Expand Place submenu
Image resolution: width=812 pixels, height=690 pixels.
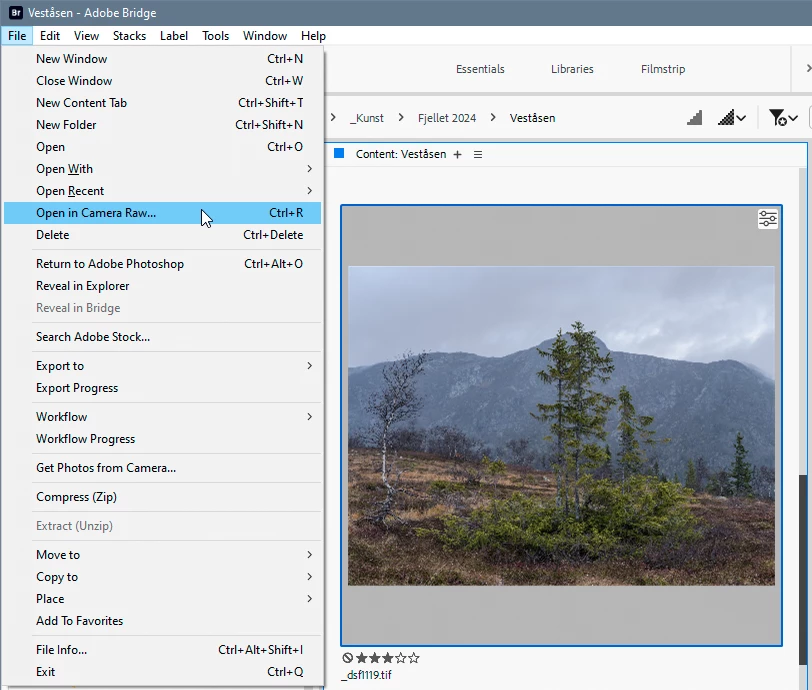(x=310, y=599)
